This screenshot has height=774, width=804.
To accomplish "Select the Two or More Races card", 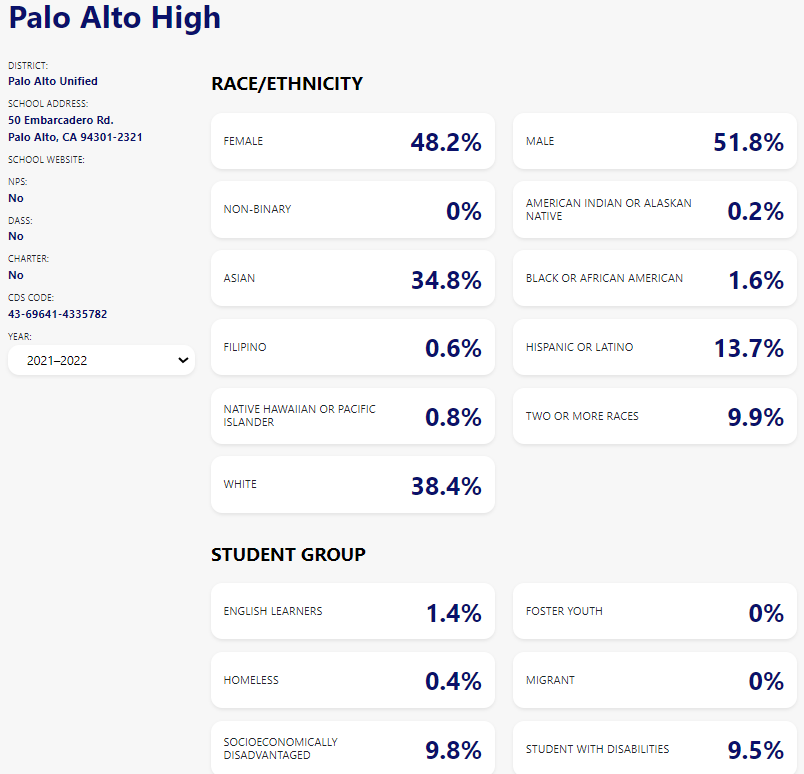I will pyautogui.click(x=654, y=416).
